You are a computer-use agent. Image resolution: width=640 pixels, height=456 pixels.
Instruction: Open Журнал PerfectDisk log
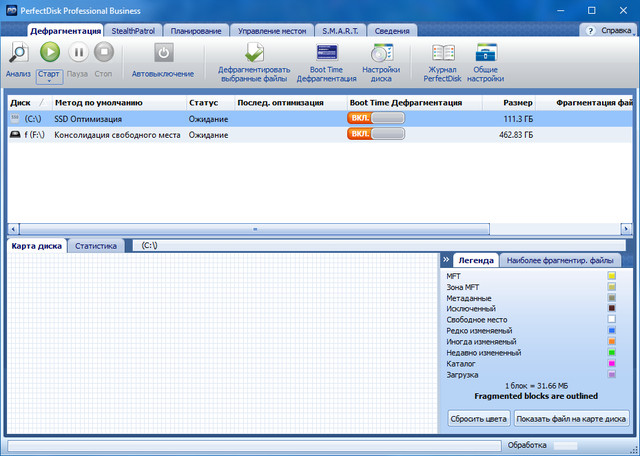coord(441,52)
